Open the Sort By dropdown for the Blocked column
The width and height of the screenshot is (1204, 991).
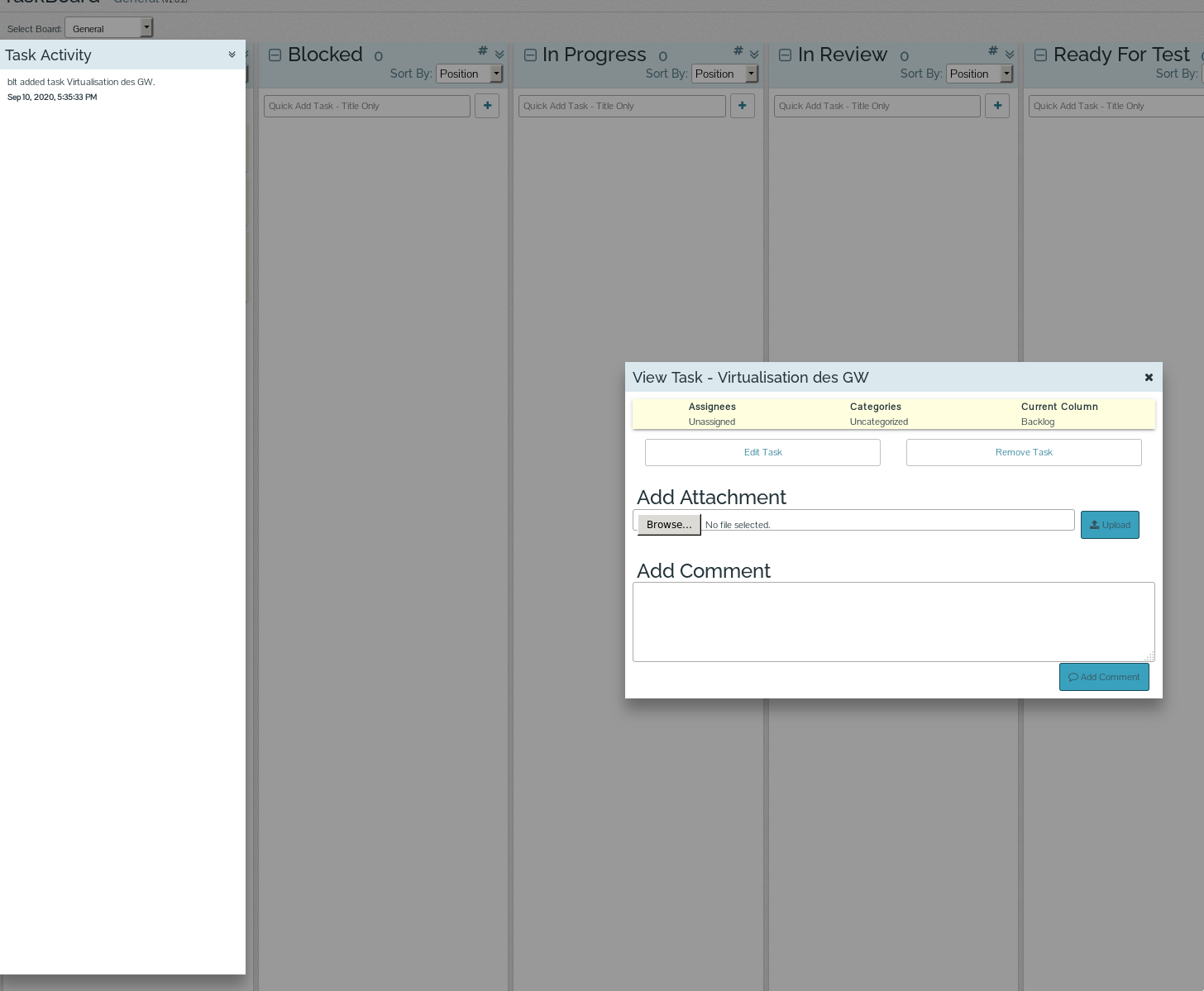[469, 74]
